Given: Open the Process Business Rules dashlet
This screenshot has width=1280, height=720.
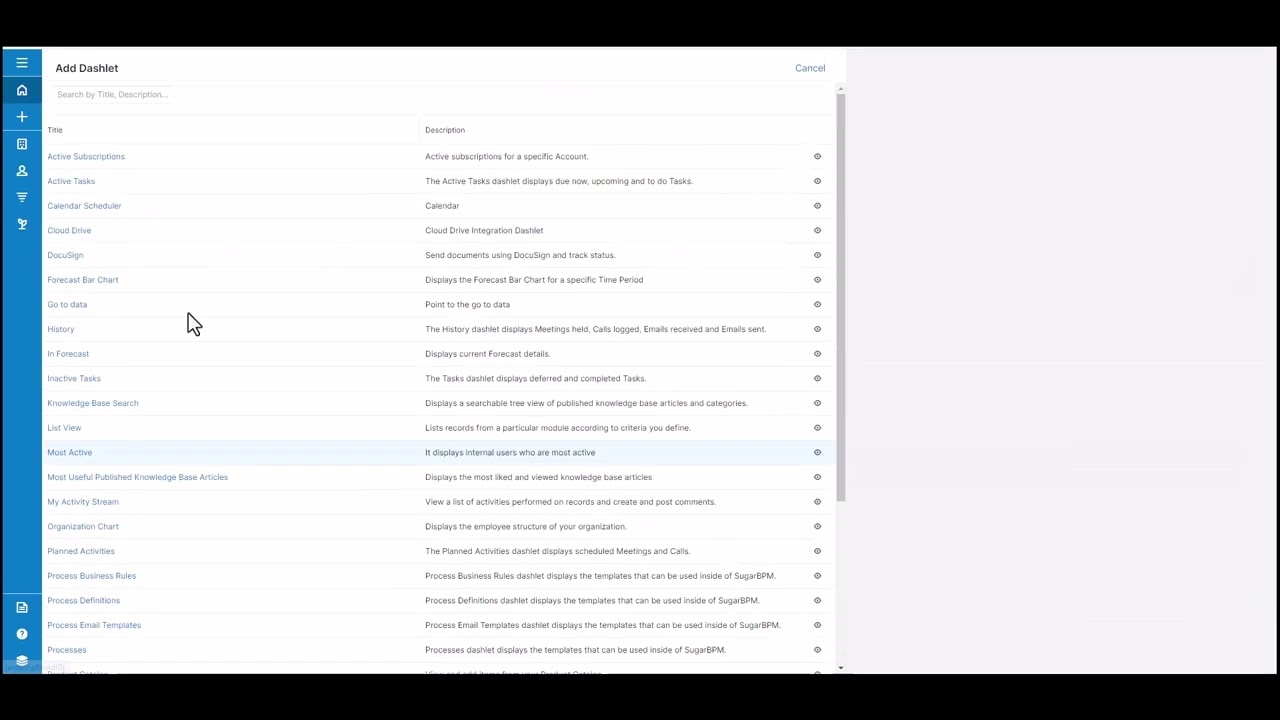Looking at the screenshot, I should [92, 576].
